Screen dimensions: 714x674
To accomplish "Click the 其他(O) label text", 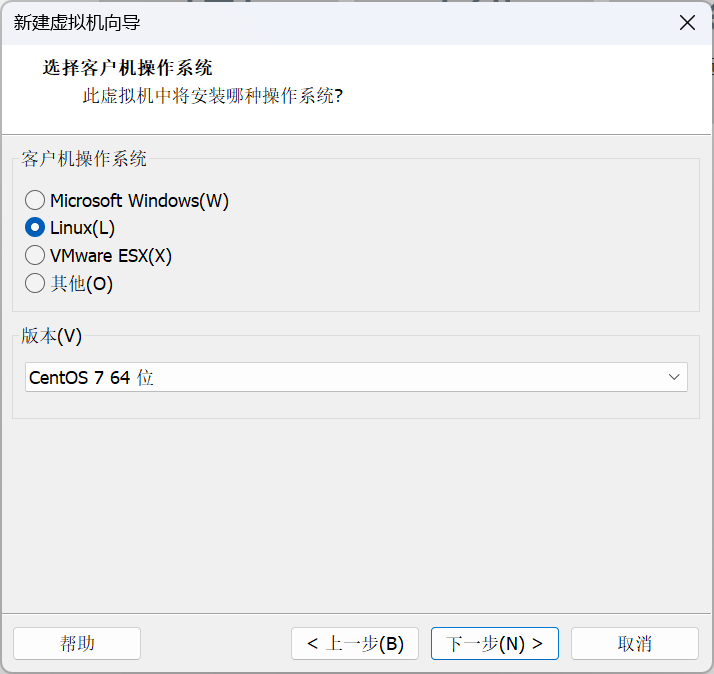I will [x=82, y=284].
